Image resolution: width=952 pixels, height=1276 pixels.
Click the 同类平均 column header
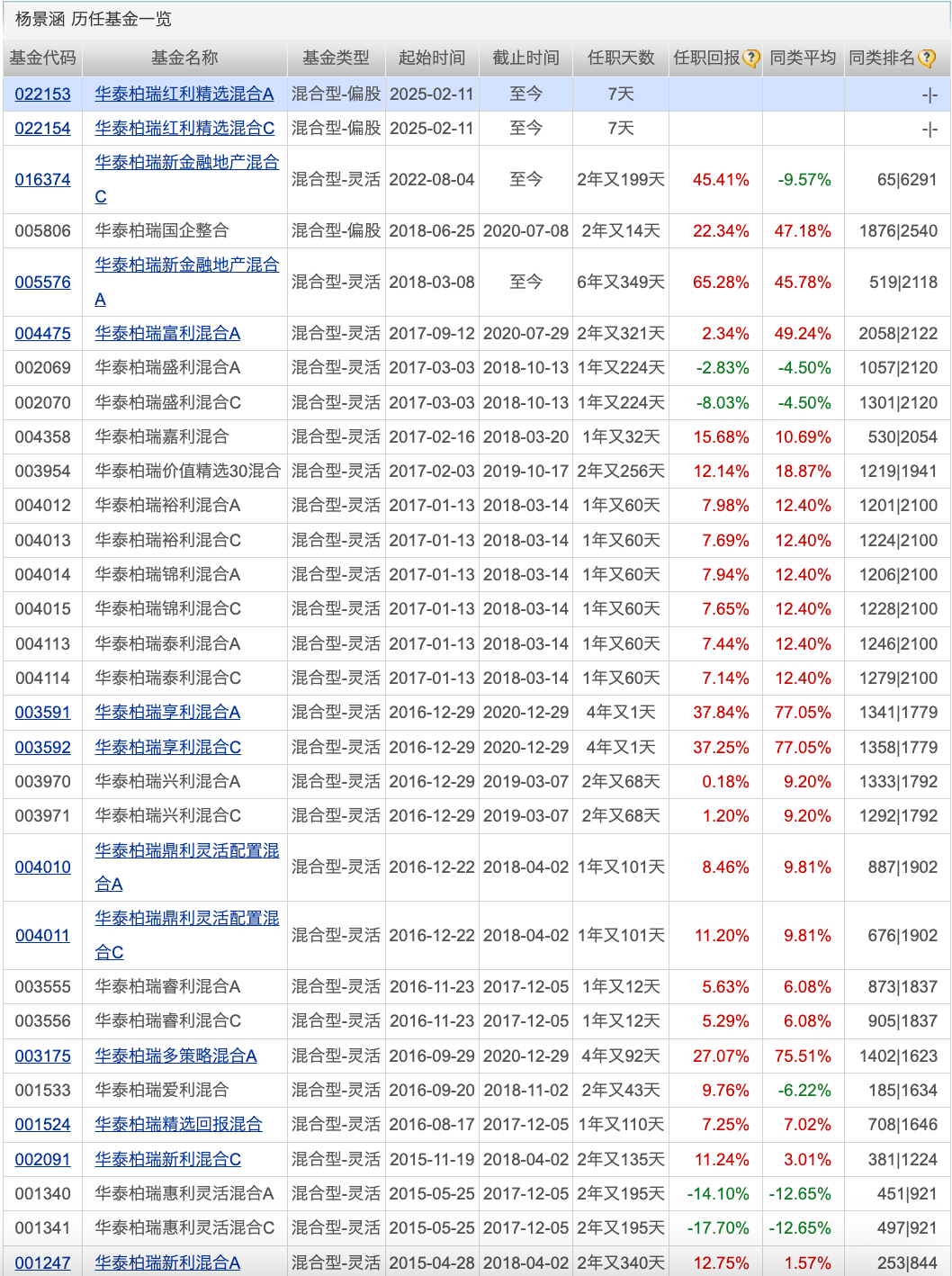(x=803, y=58)
